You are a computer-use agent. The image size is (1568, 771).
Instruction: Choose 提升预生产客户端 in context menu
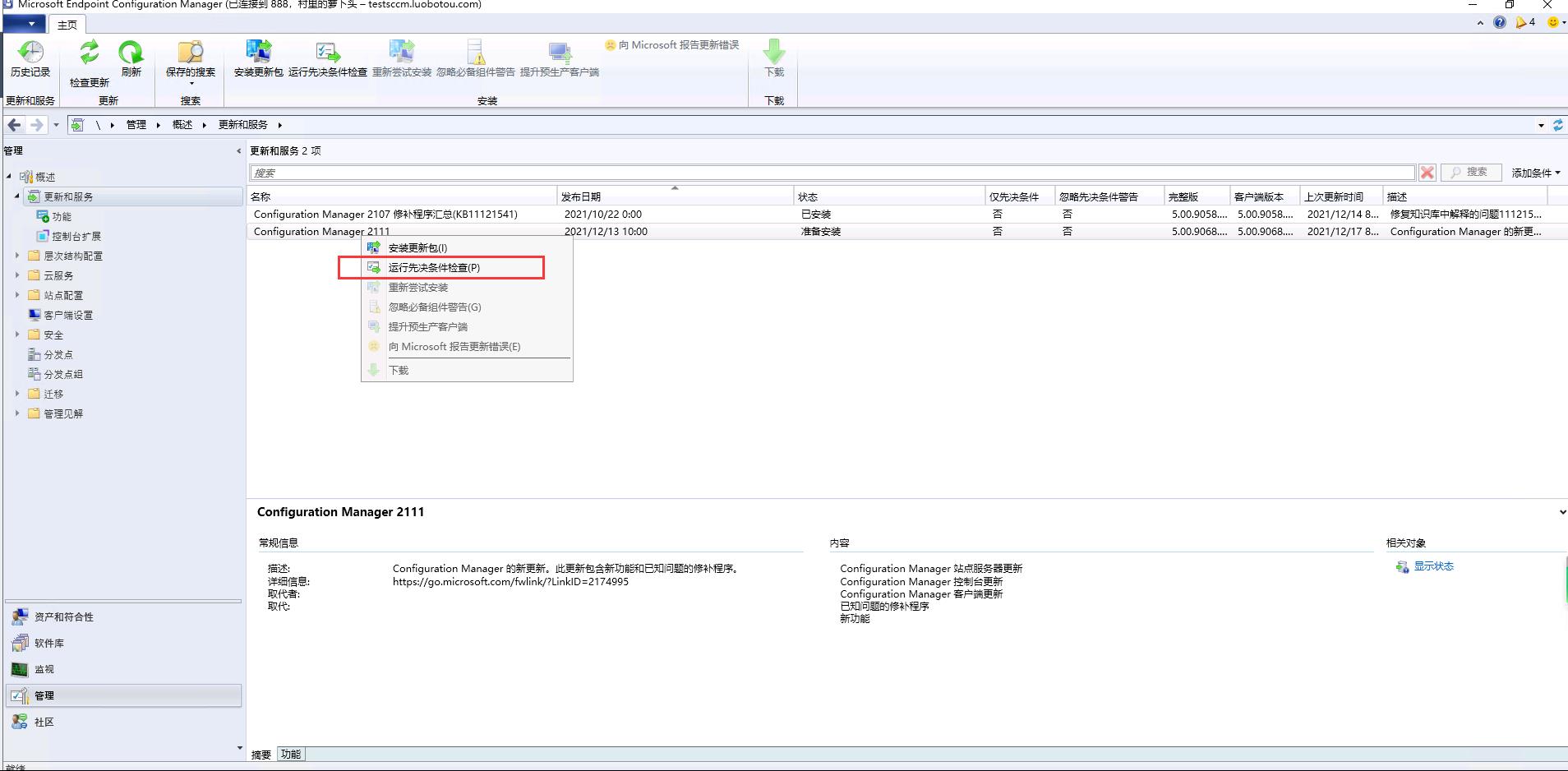coord(467,326)
